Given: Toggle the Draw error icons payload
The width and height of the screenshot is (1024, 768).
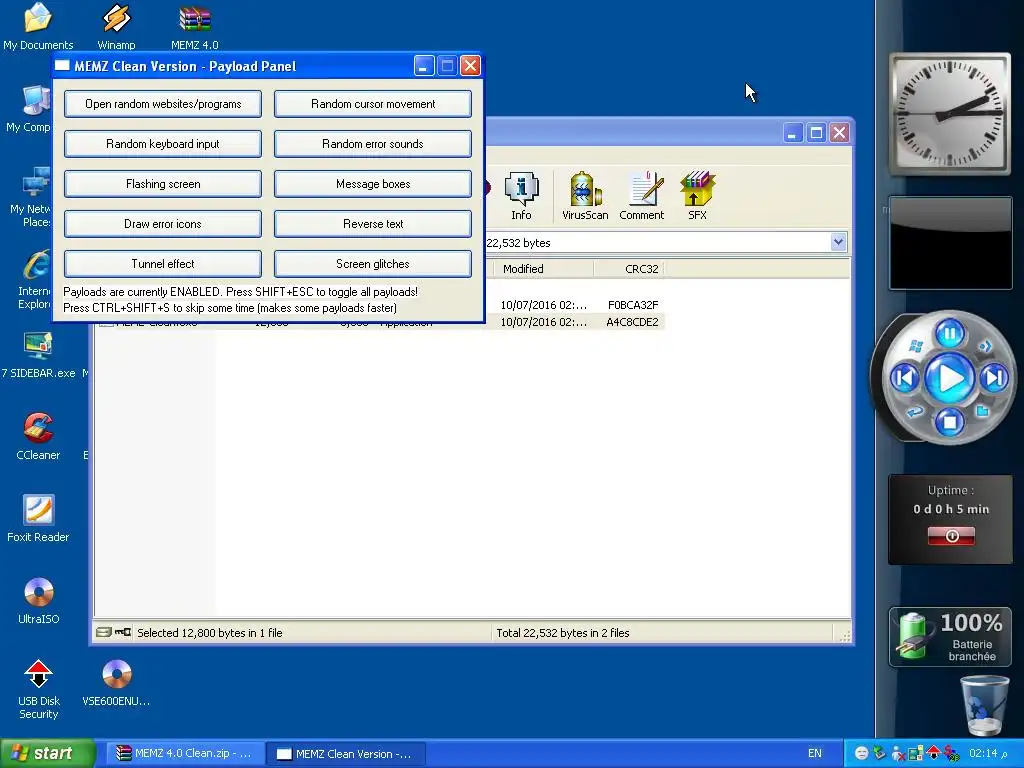Looking at the screenshot, I should [x=163, y=224].
